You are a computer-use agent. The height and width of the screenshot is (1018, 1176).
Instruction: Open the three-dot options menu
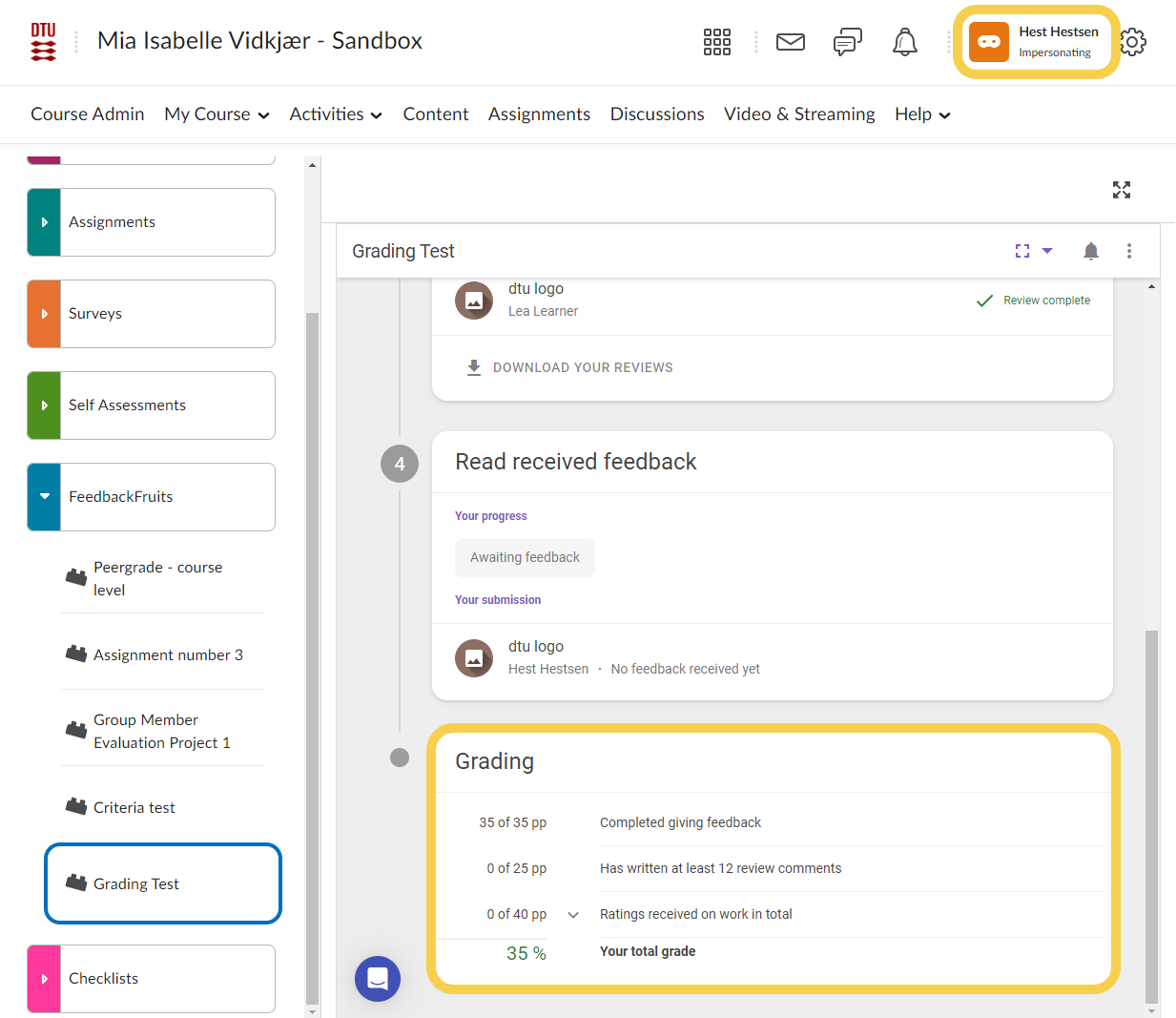1129,251
